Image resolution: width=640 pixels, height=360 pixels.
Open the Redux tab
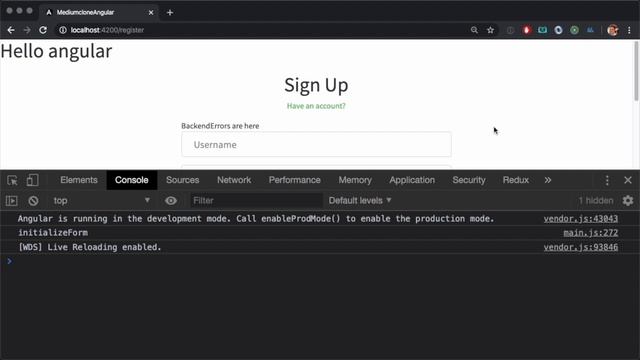click(x=516, y=180)
